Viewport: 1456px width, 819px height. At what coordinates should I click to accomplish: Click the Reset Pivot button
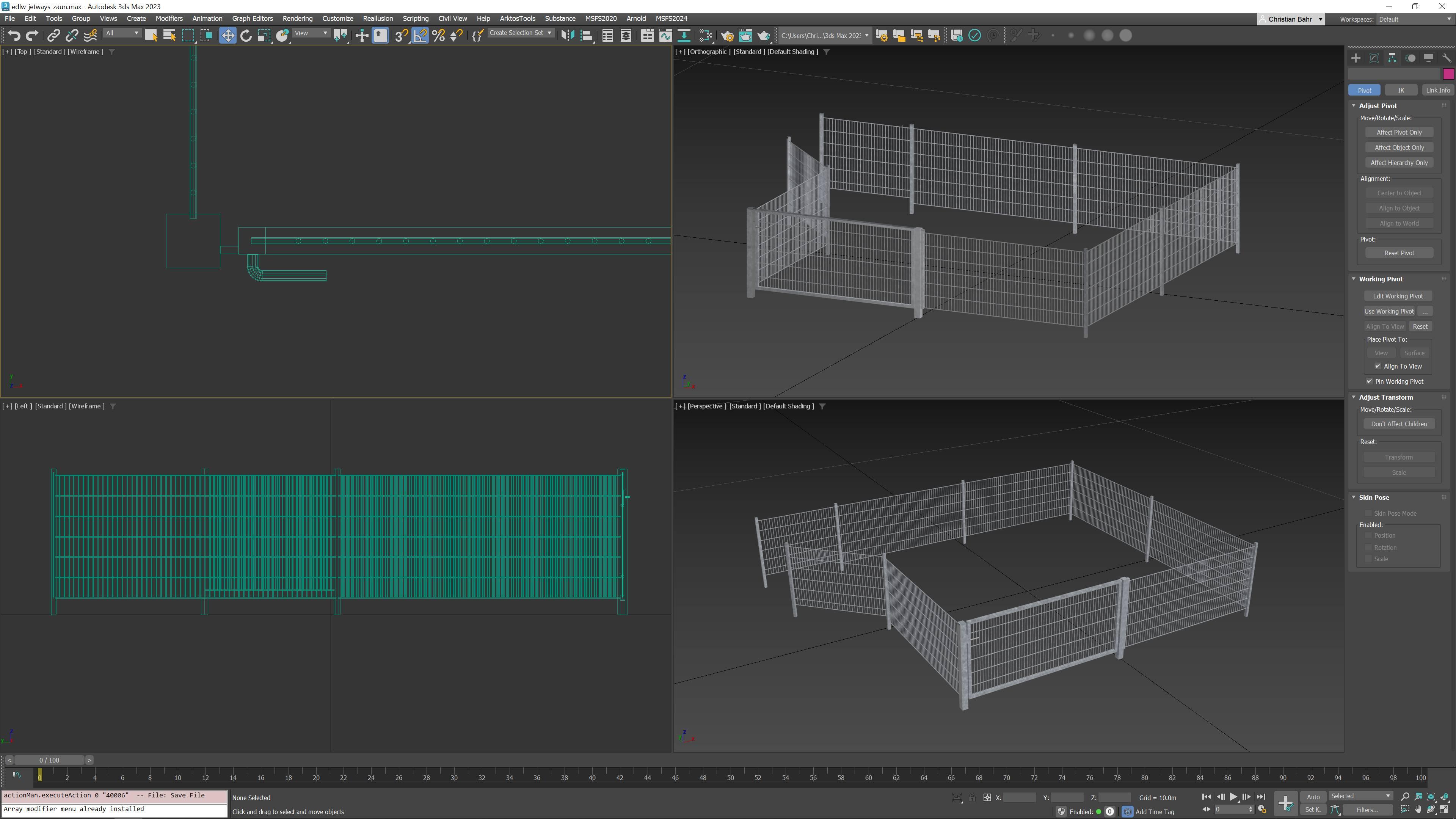point(1399,253)
